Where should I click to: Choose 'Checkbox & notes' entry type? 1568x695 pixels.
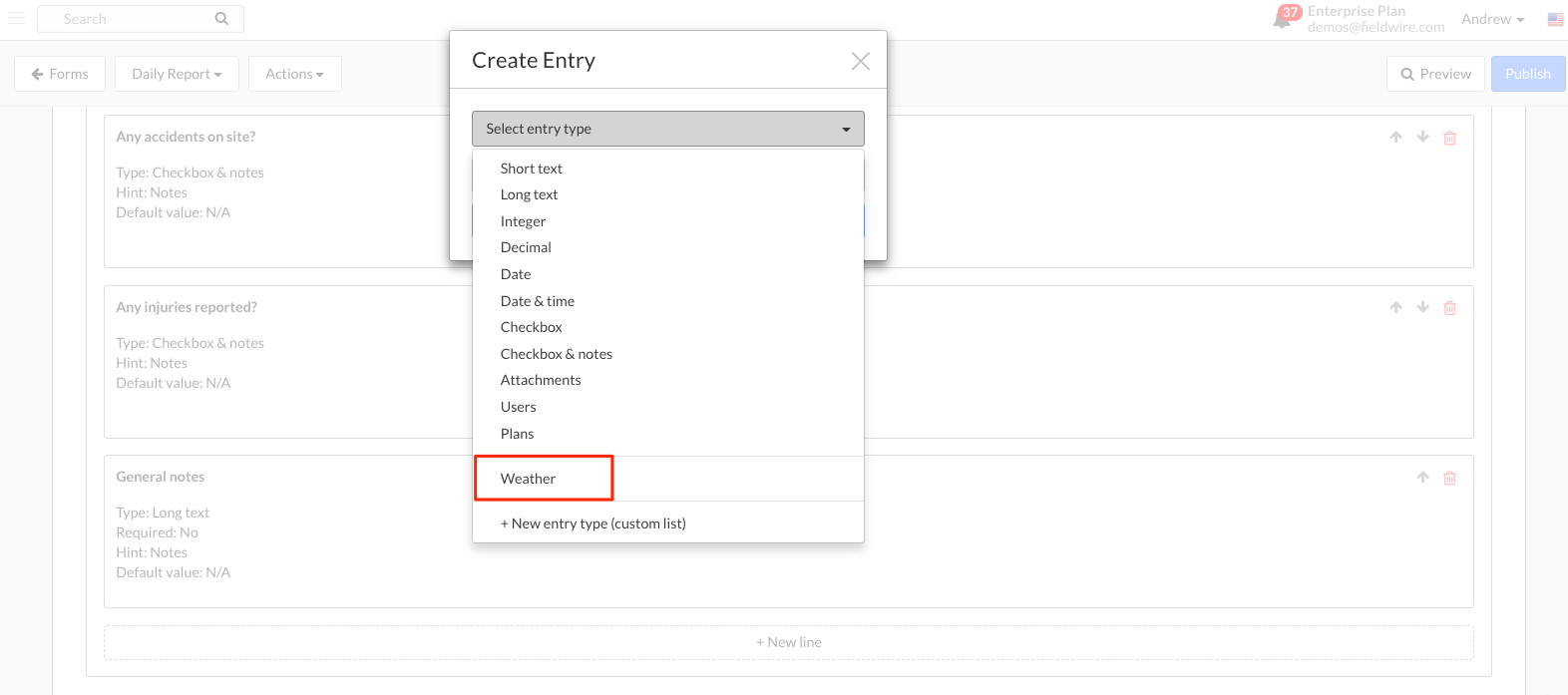tap(557, 354)
